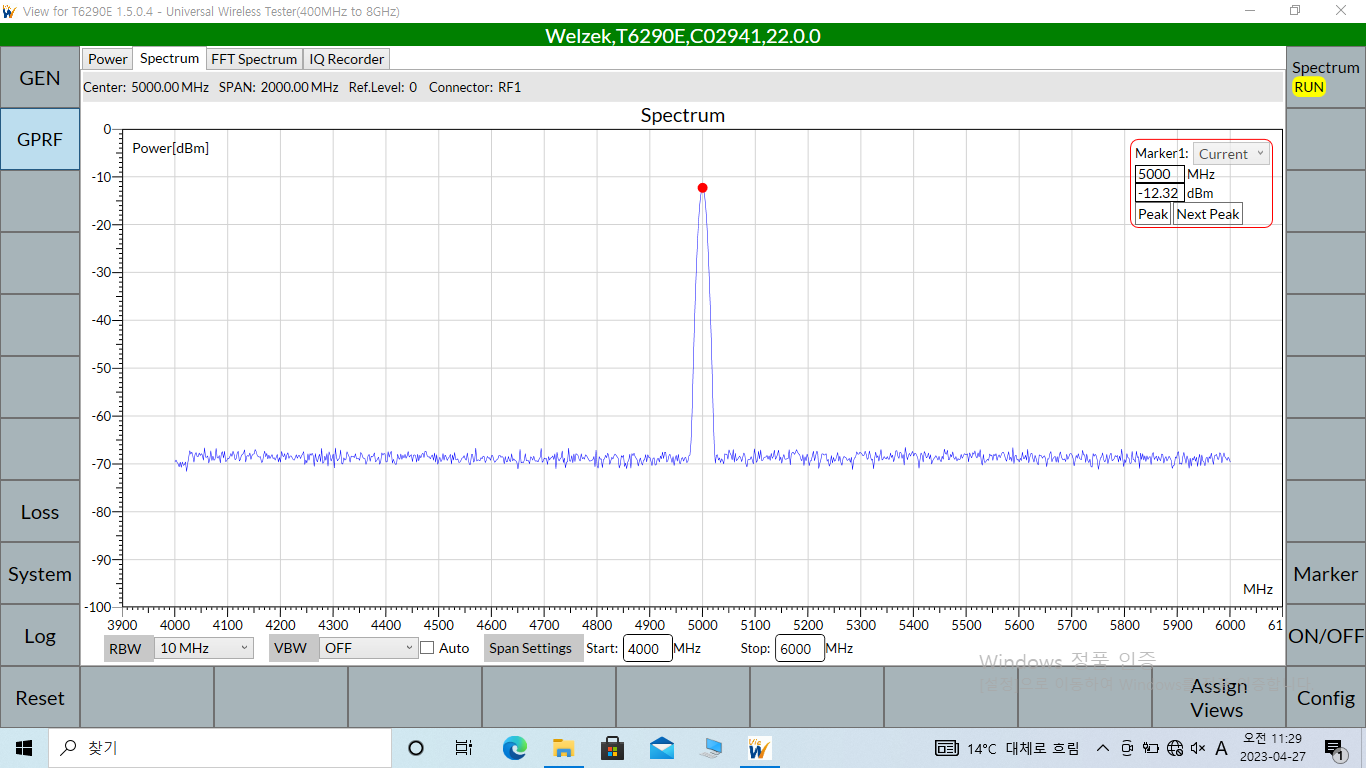The image size is (1366, 768).
Task: Toggle the ON/OFF side button
Action: [1325, 636]
